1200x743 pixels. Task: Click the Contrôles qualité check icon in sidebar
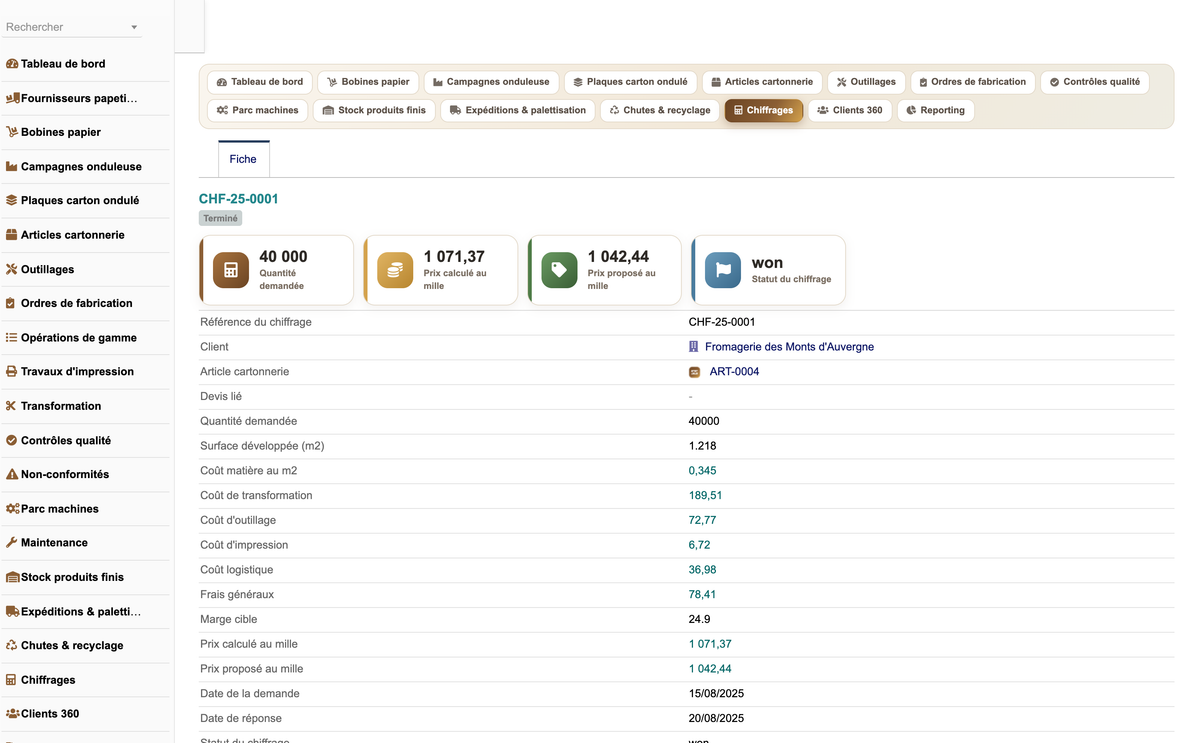coord(12,440)
